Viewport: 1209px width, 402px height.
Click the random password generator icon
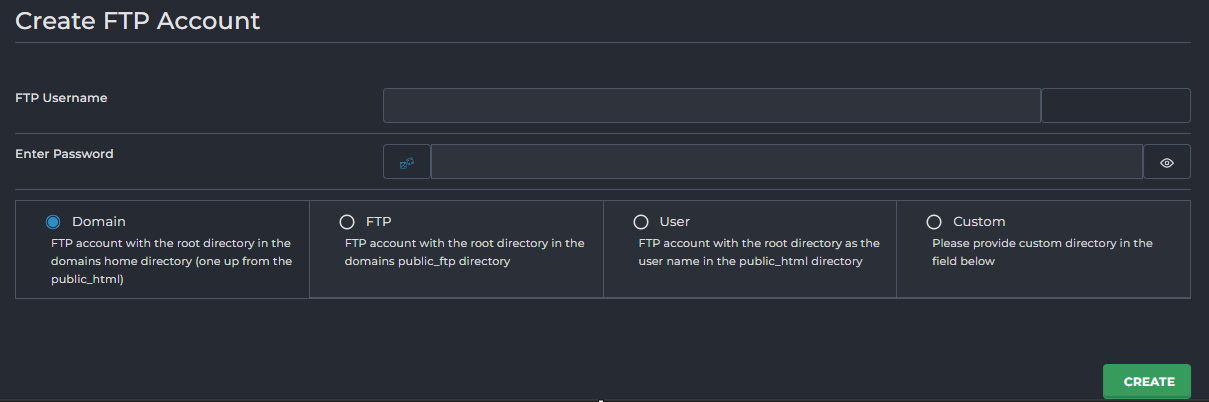(407, 162)
